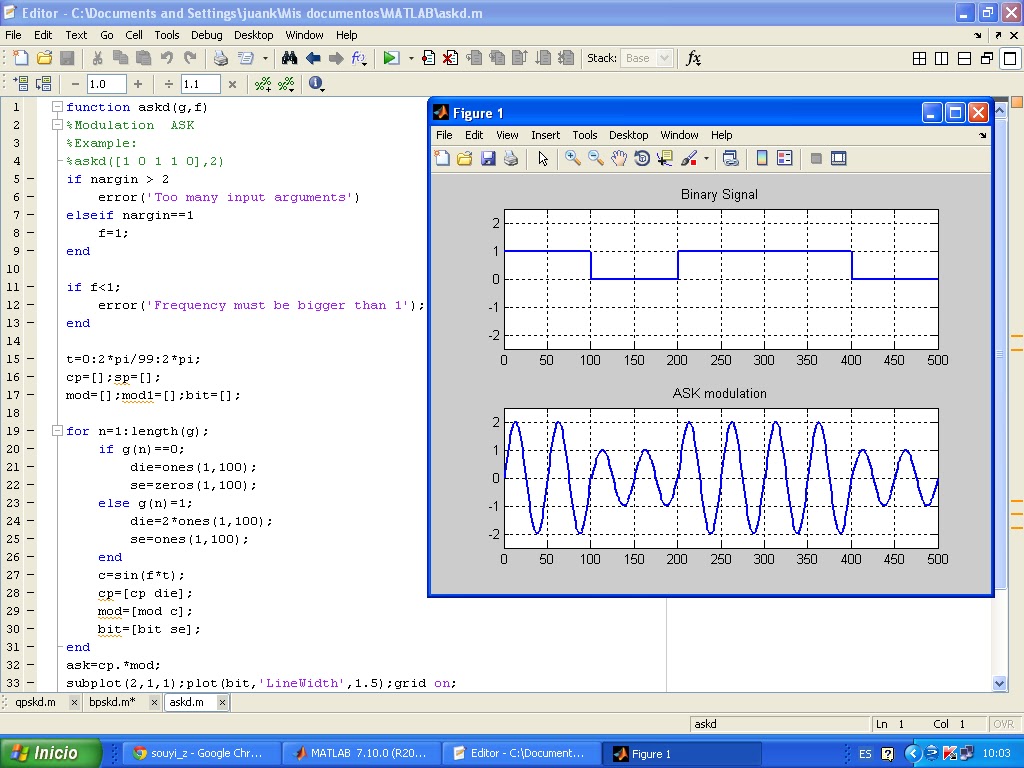Print the file with the Editor printer icon
1024x768 pixels.
221,58
